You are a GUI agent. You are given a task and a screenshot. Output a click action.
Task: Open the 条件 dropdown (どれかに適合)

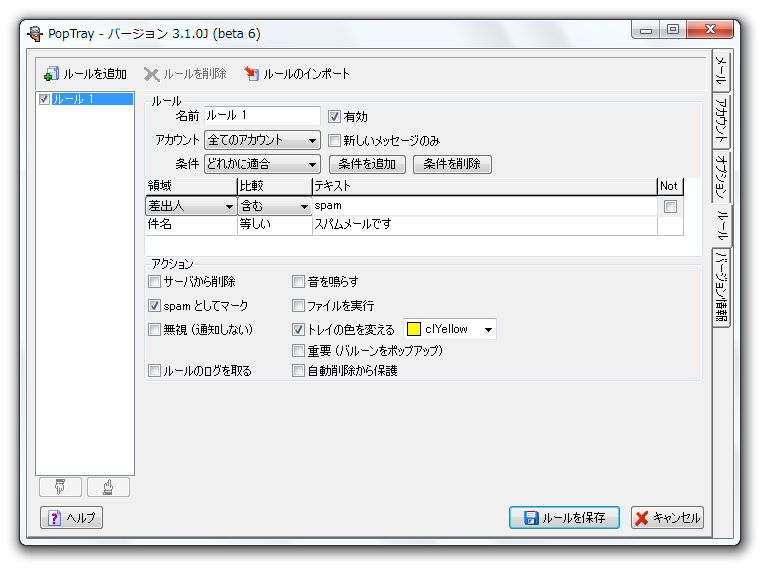262,164
